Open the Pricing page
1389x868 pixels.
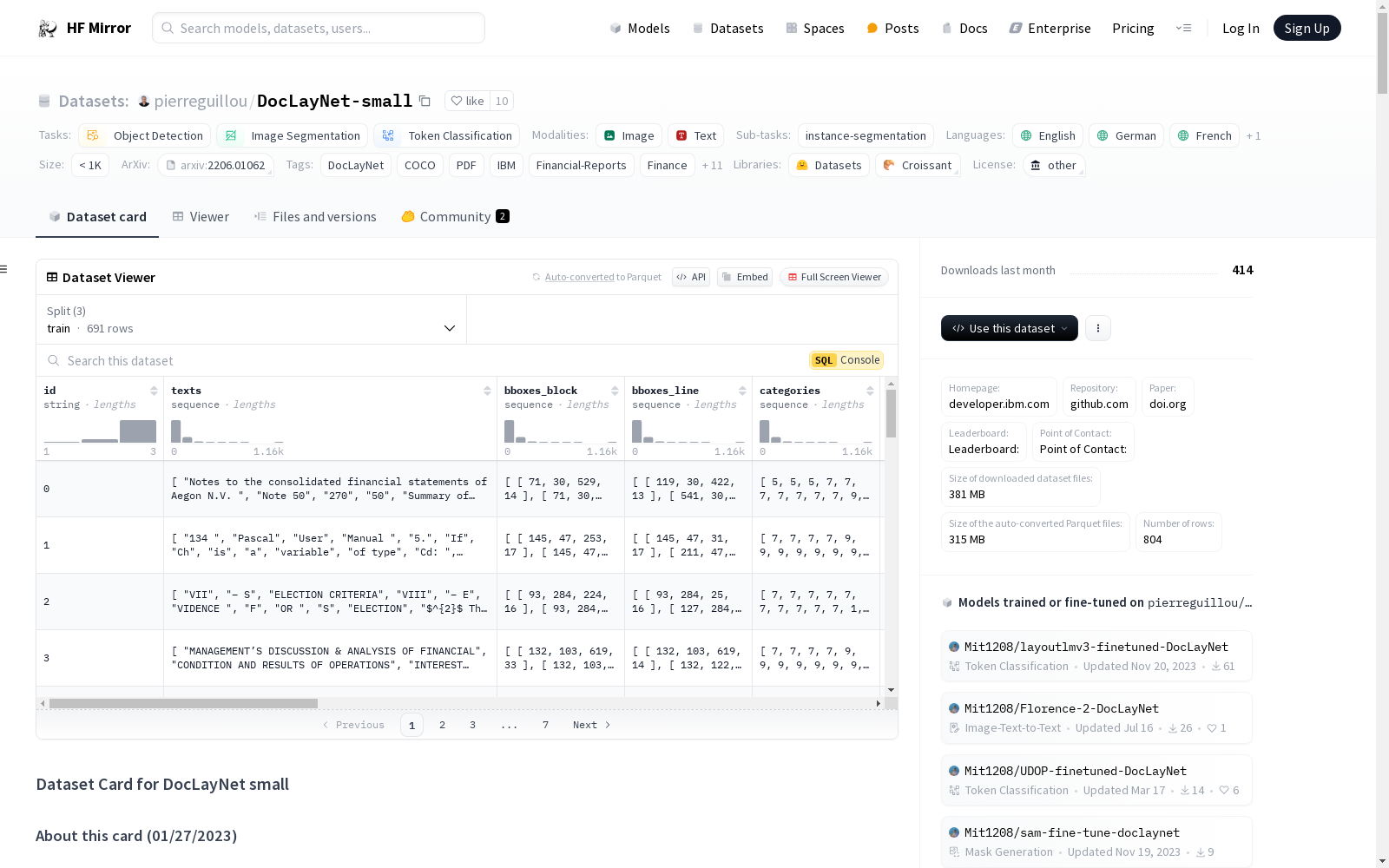[1133, 29]
